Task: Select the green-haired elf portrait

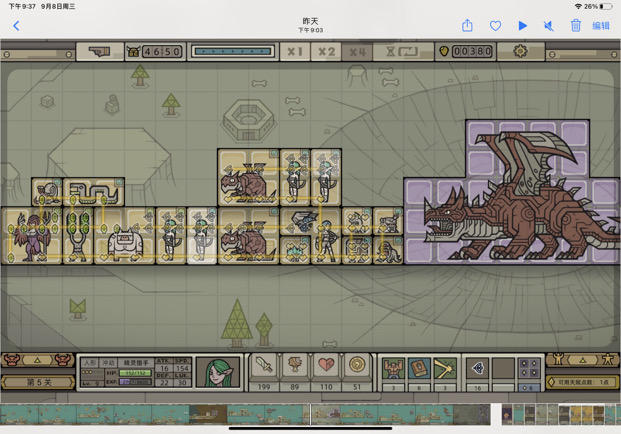Action: coord(218,372)
